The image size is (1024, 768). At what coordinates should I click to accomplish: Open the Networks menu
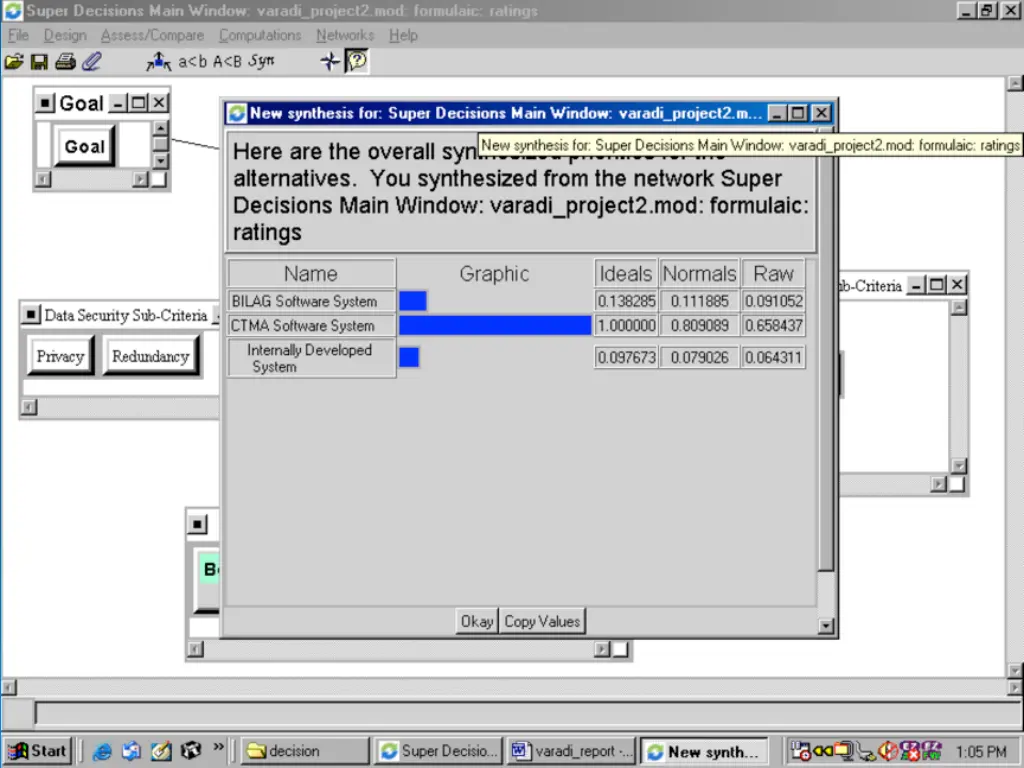coord(345,35)
